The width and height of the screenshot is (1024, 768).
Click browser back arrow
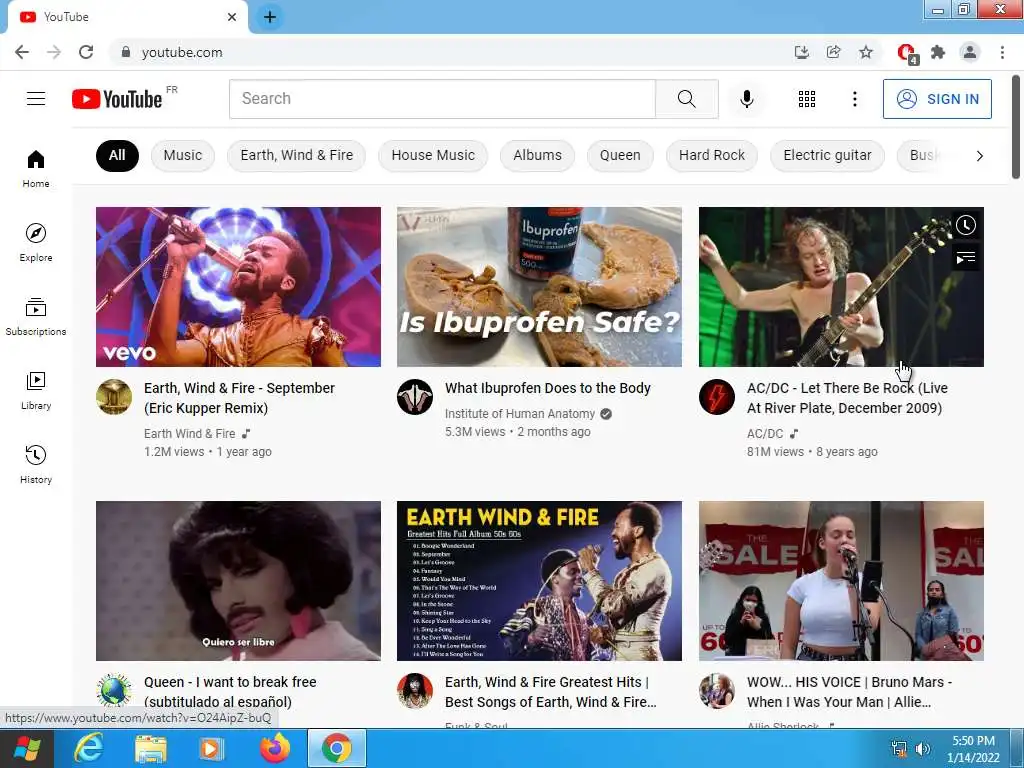[22, 52]
